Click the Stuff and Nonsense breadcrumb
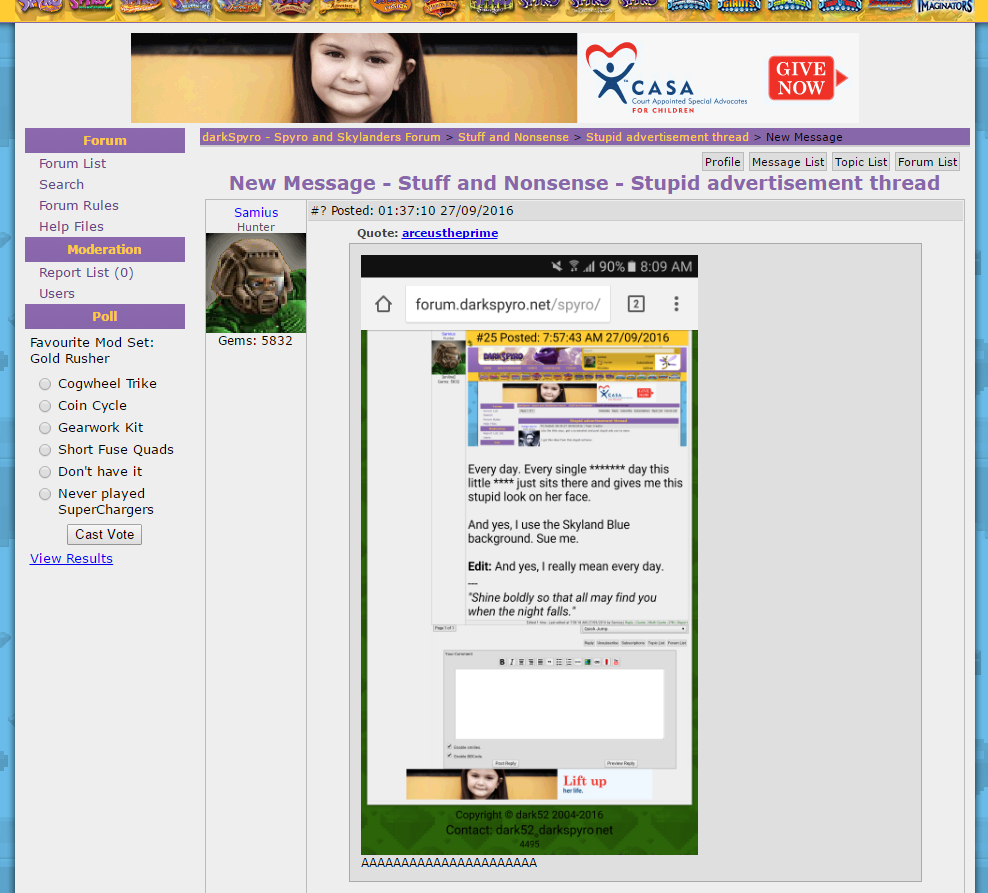Image resolution: width=988 pixels, height=893 pixels. [x=513, y=137]
